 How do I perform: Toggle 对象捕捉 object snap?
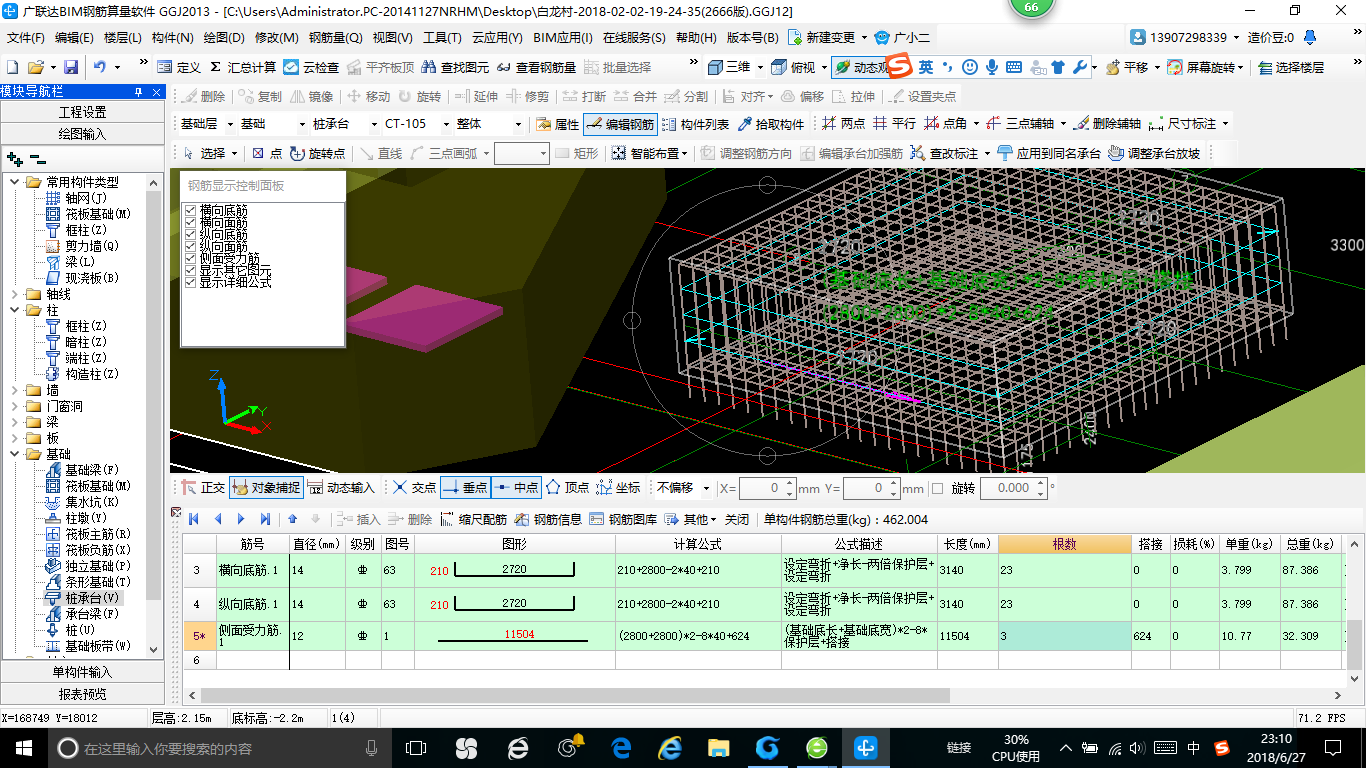265,488
